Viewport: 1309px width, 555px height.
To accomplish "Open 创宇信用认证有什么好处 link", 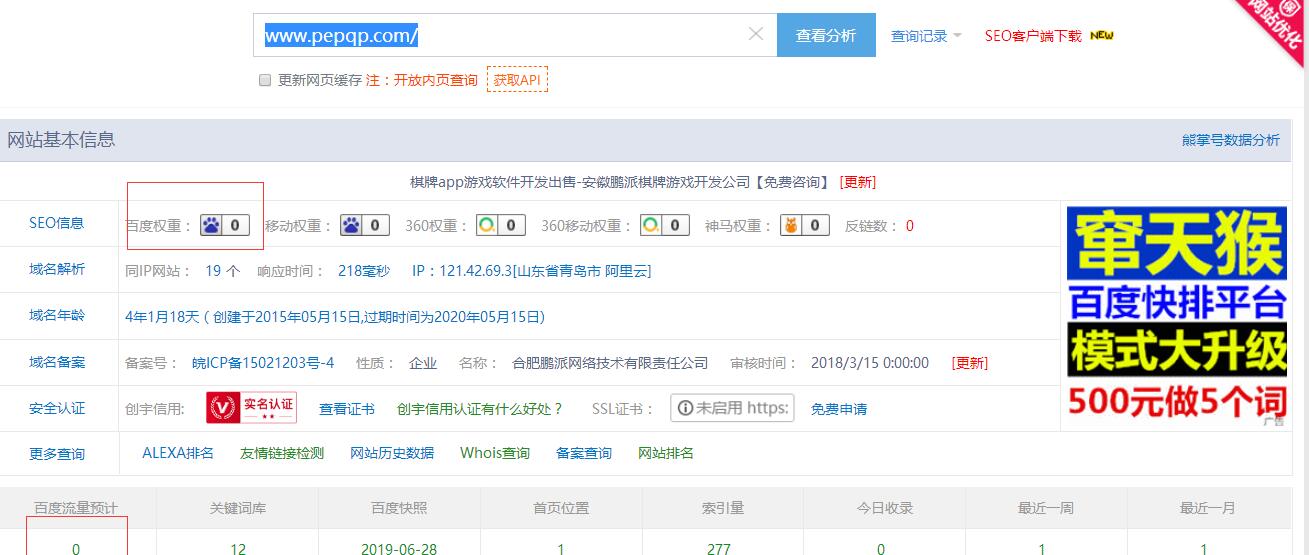I will pos(480,409).
